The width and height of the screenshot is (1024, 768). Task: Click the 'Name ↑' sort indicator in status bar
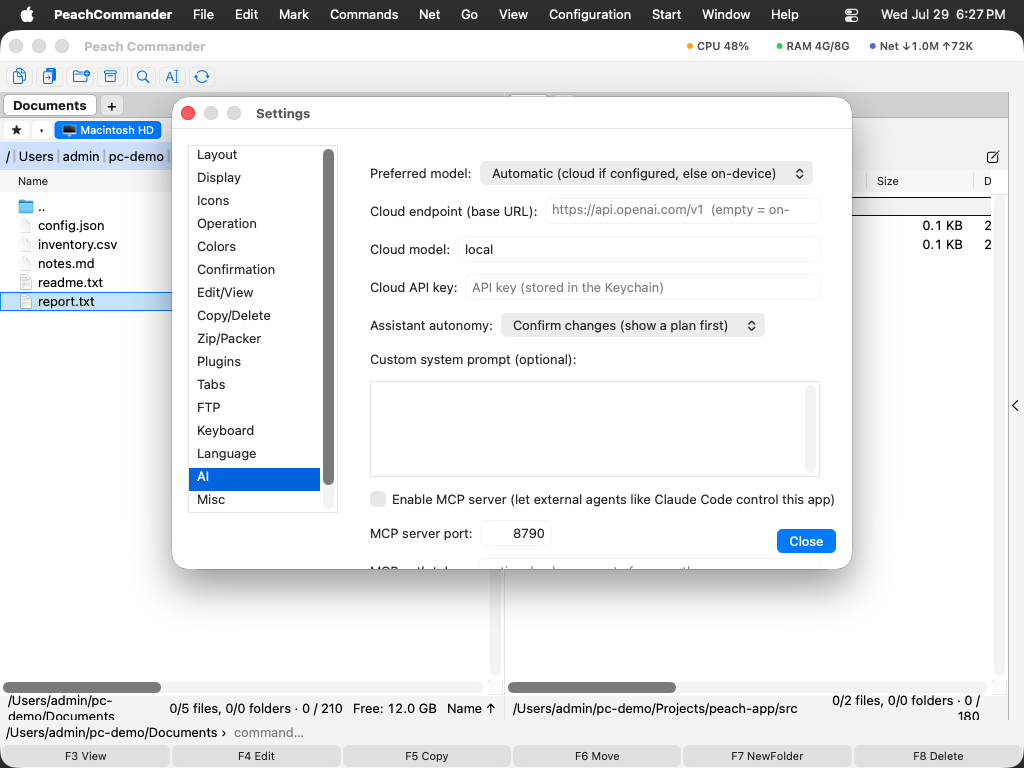coord(471,708)
